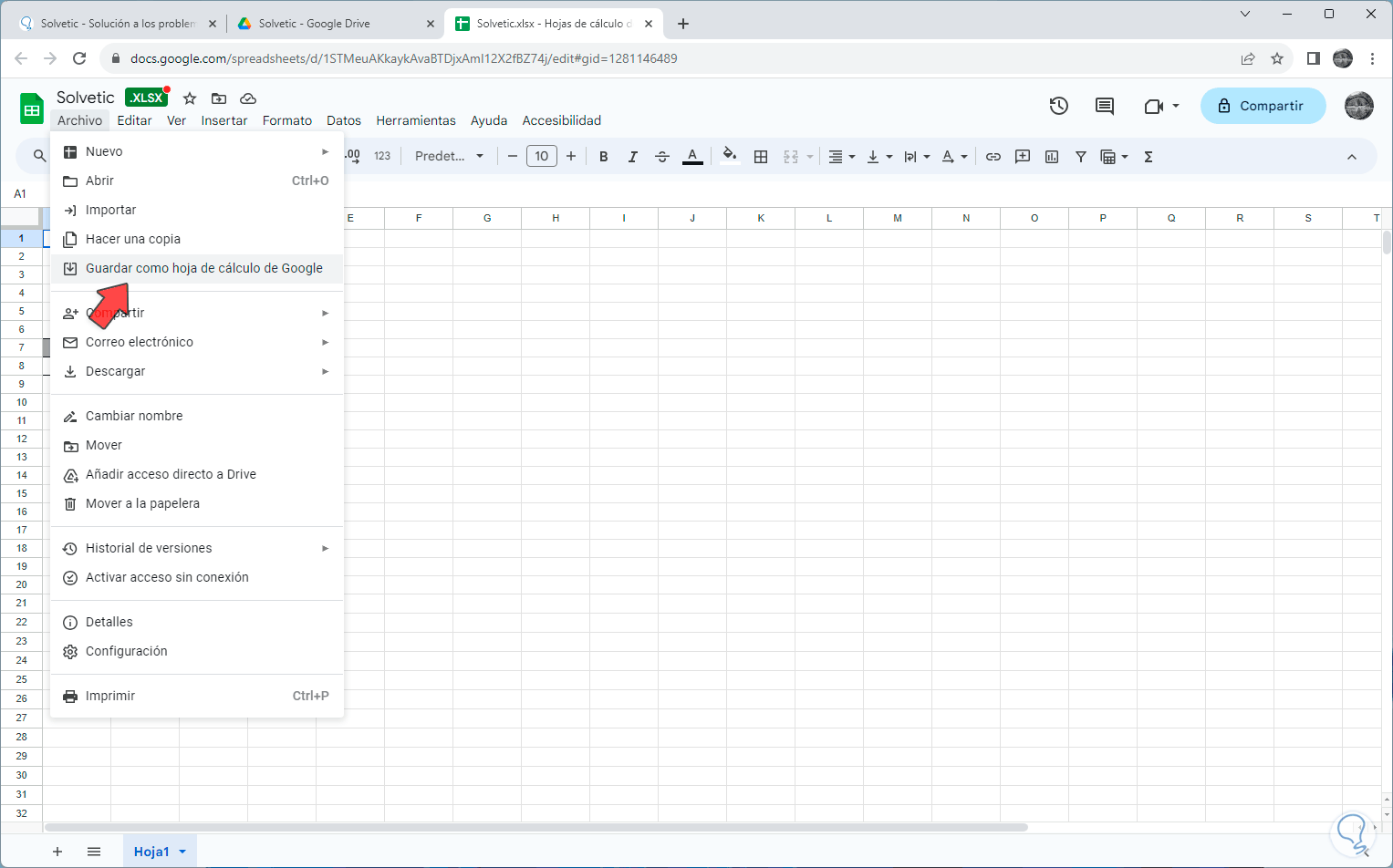Click the toolbar search magnifier icon
1393x868 pixels.
pyautogui.click(x=39, y=157)
